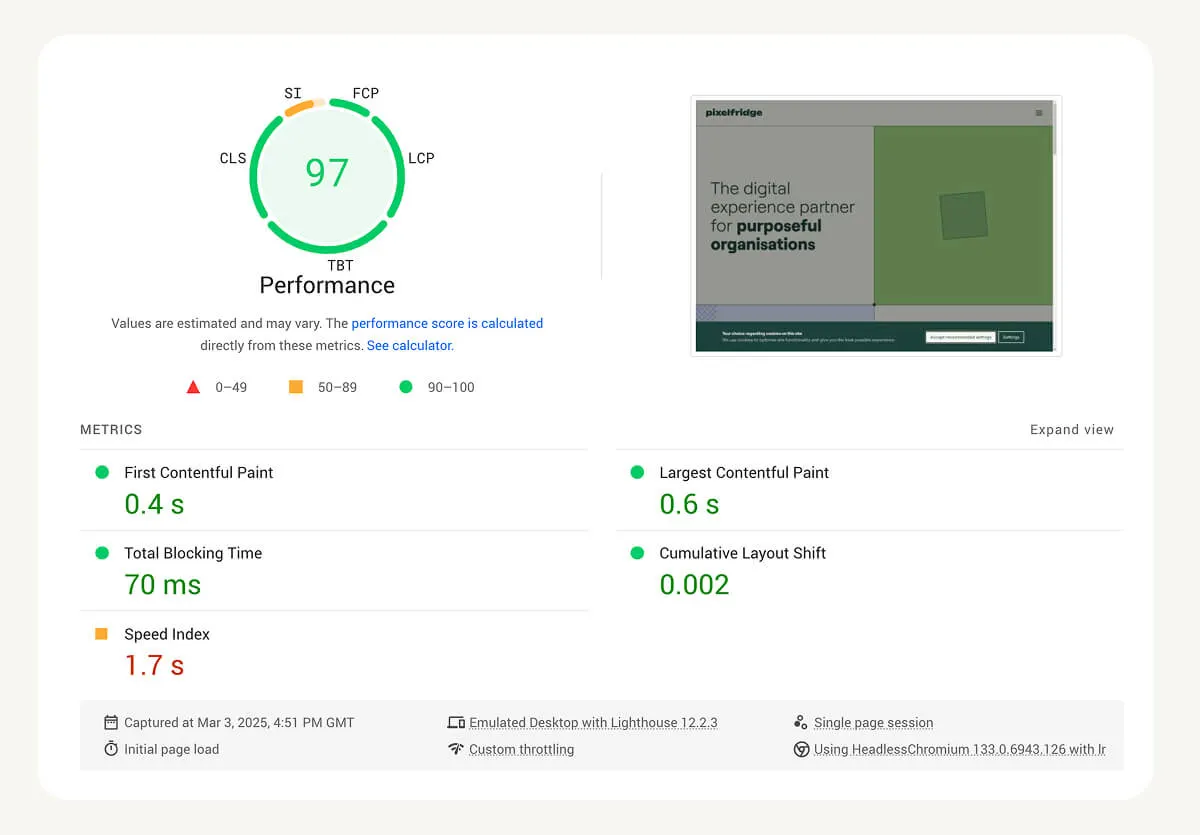Click the Total Blocking Time metric label
Viewport: 1200px width, 835px height.
pos(193,553)
